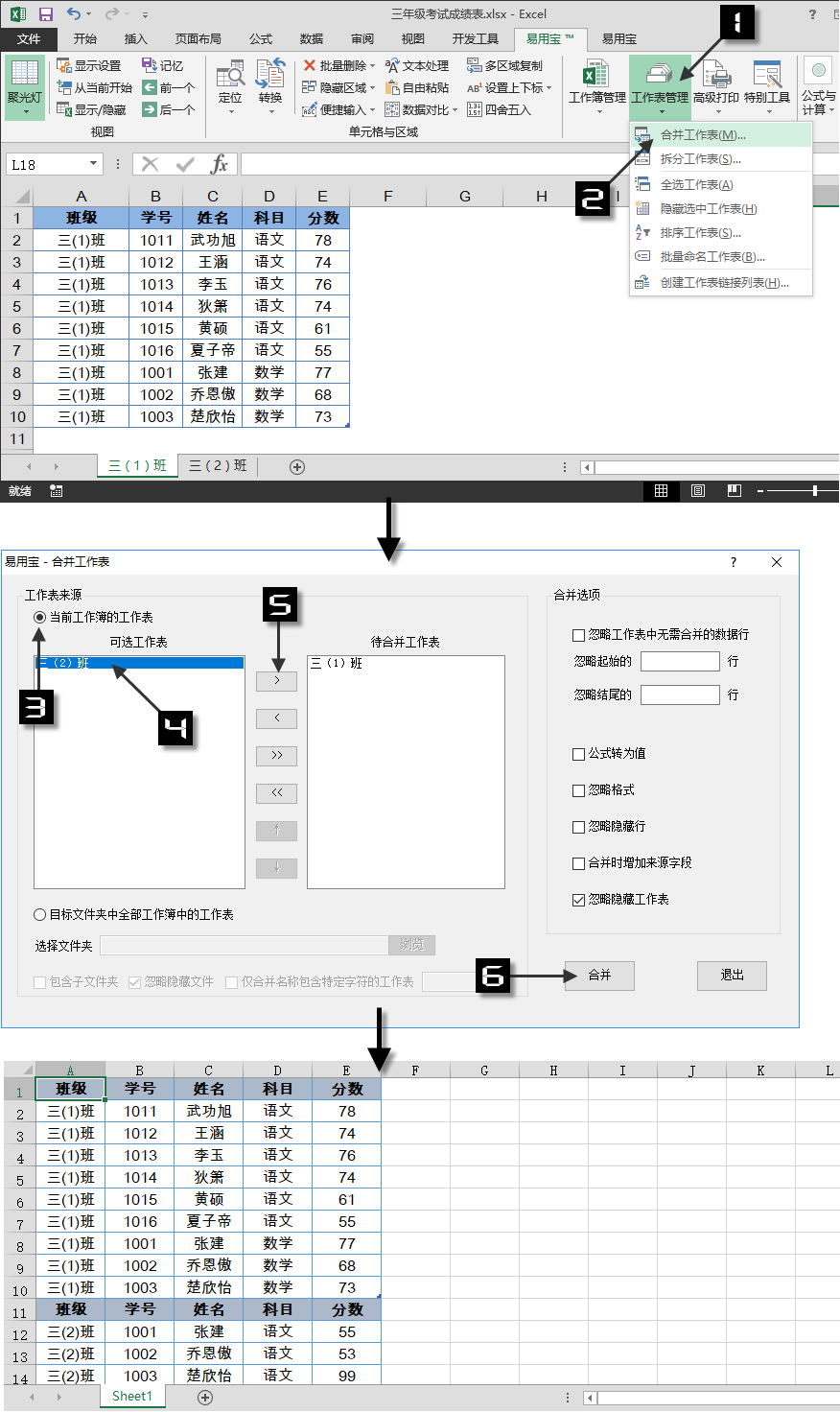Screen dimensions: 840x1412
Task: Switch to page layout view
Action: [698, 491]
